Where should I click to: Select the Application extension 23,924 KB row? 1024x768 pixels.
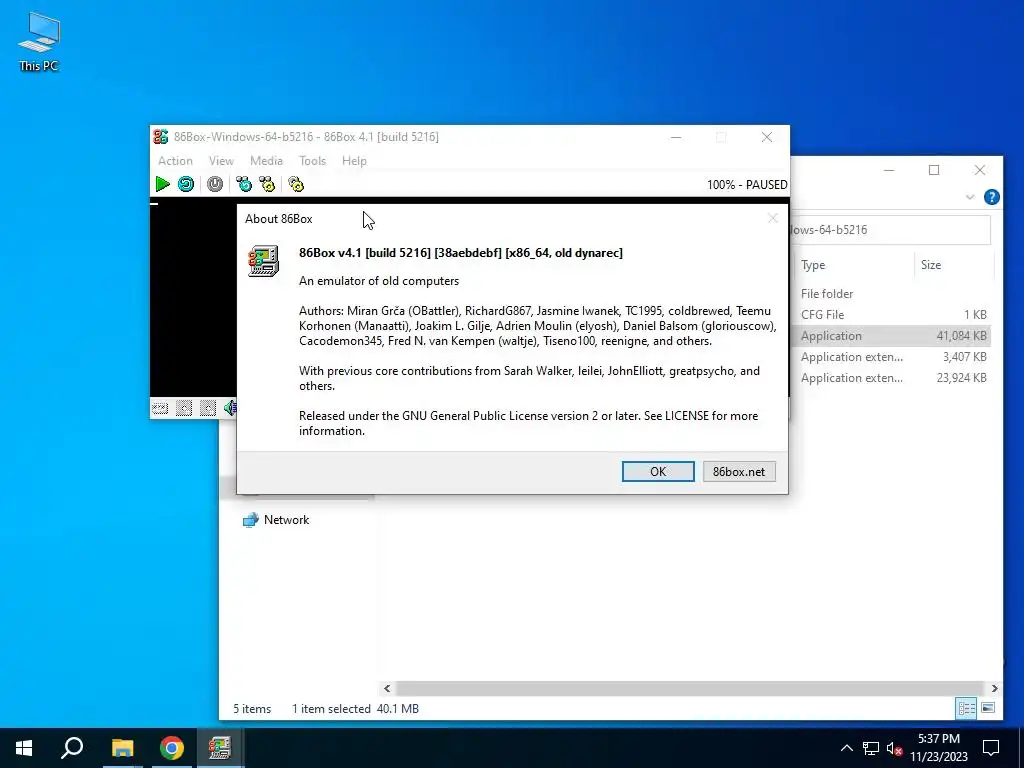(x=892, y=377)
